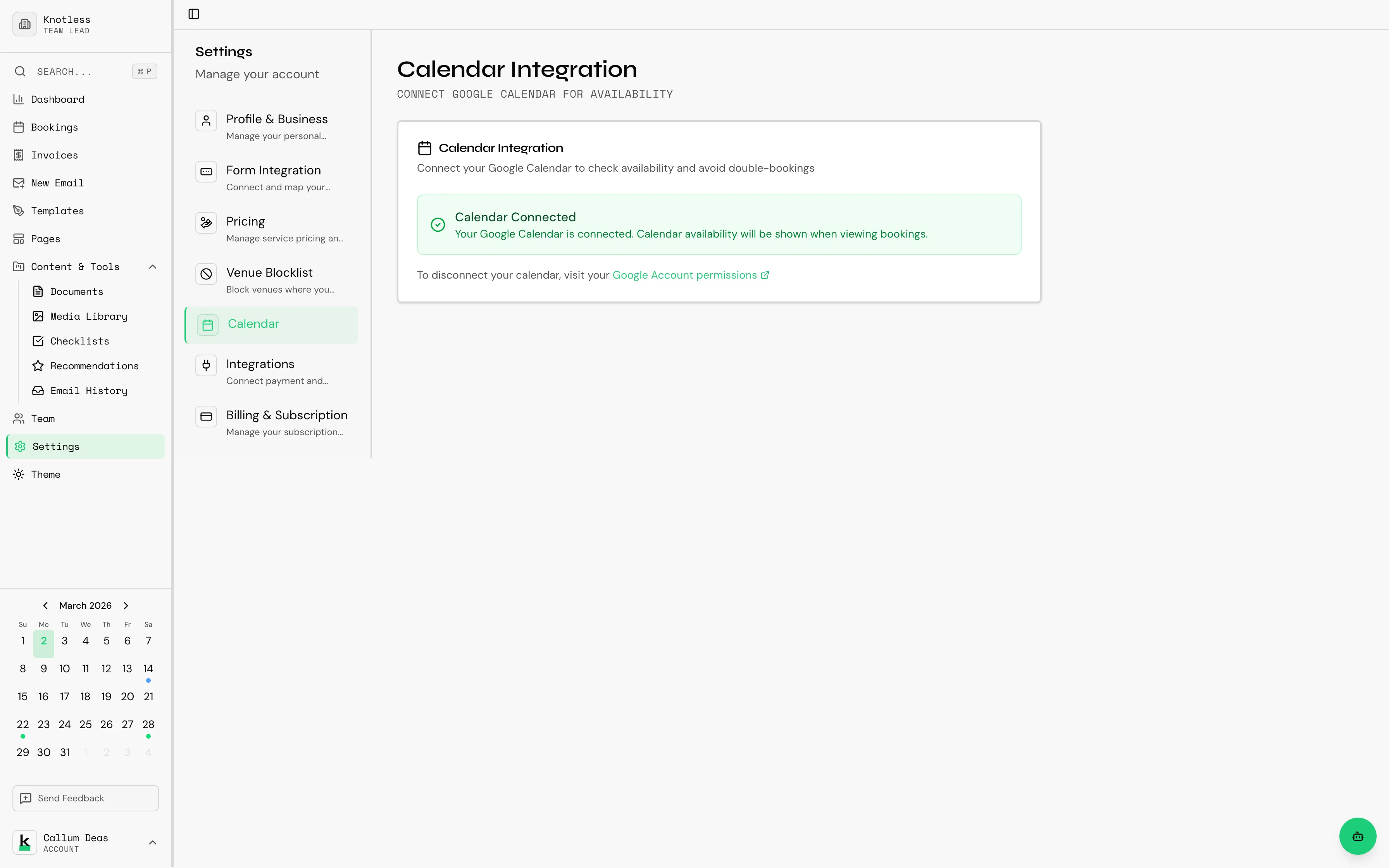Open the Dashboard from the sidebar

click(57, 99)
